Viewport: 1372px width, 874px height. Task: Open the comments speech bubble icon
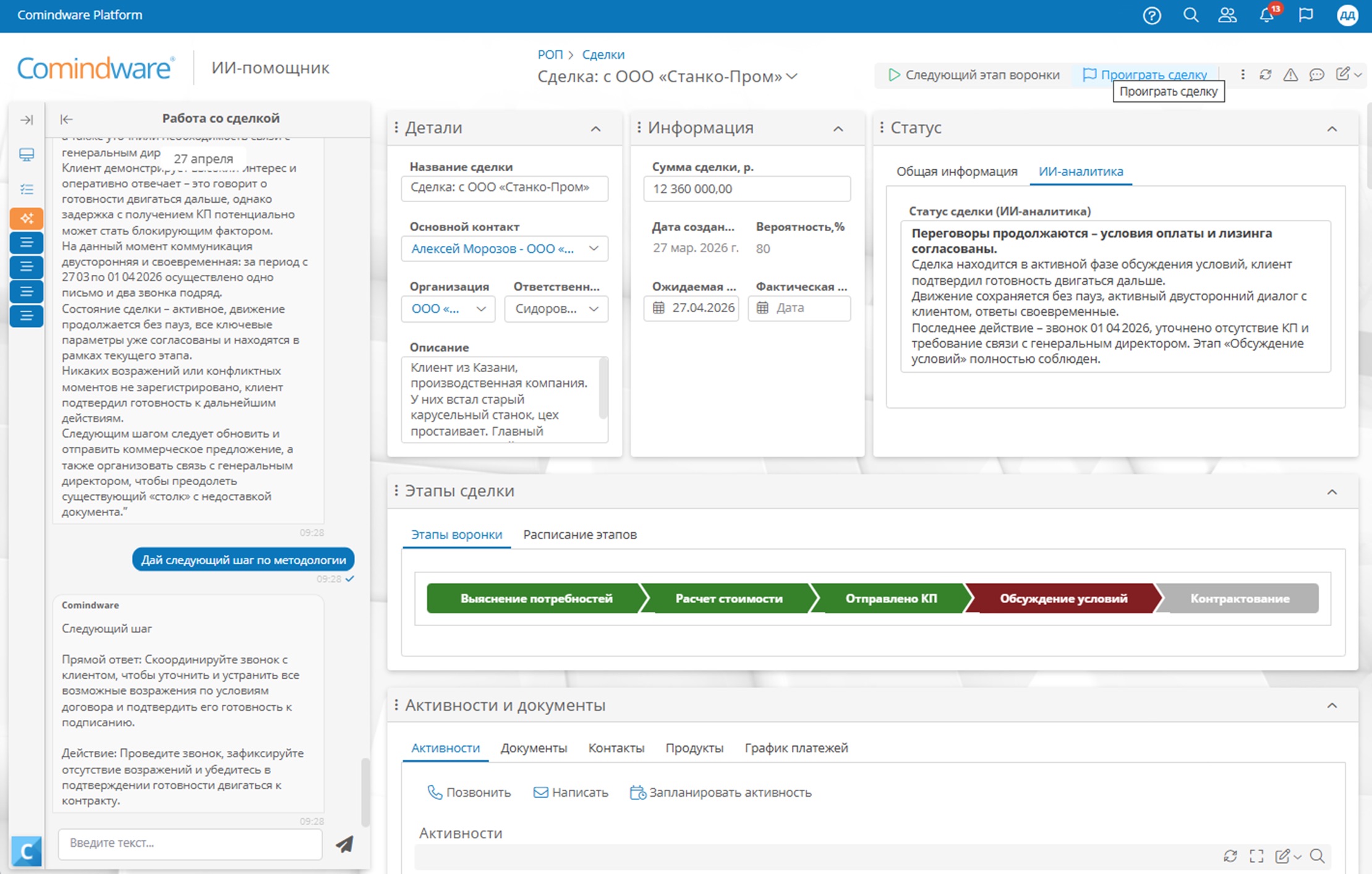1316,75
